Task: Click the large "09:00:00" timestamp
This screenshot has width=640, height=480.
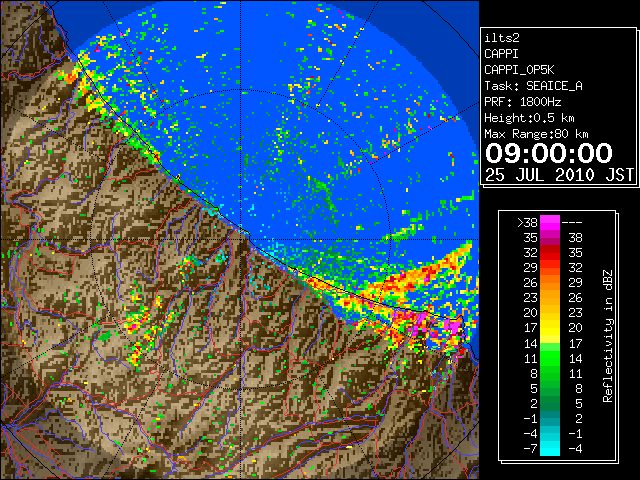Action: tap(549, 153)
